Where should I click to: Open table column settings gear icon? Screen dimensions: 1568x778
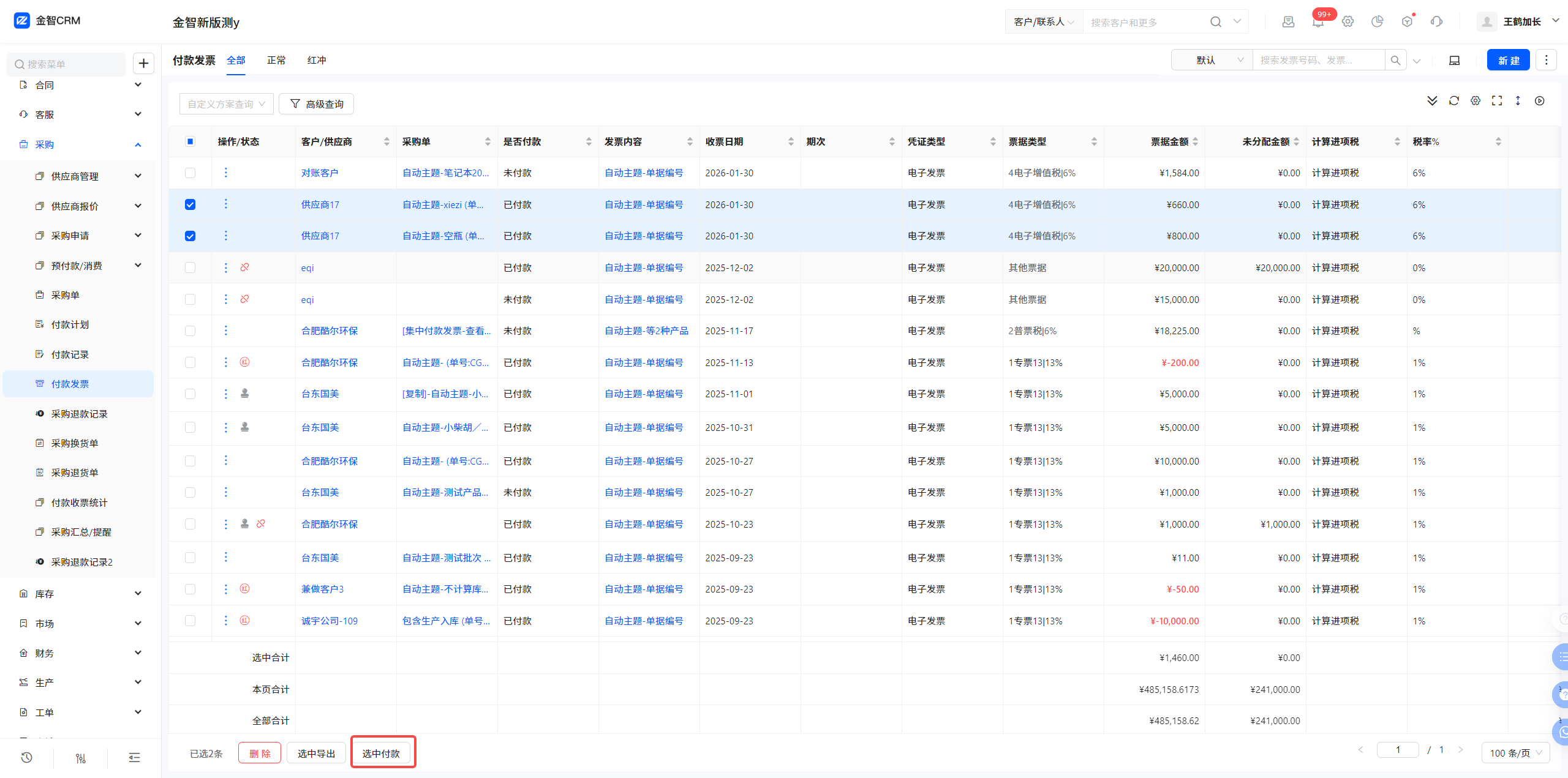[1476, 101]
